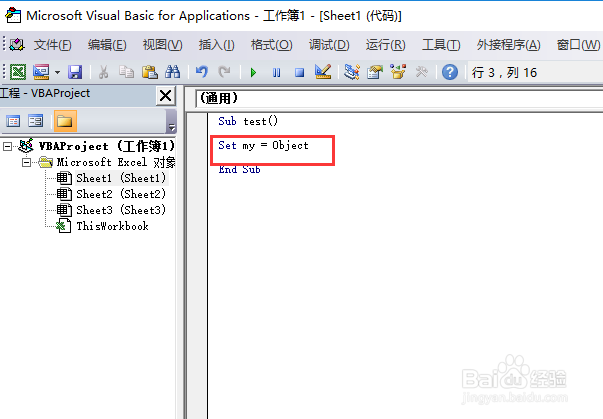This screenshot has width=603, height=419.
Task: Click the Toolbox wrench icon
Action: (x=421, y=72)
